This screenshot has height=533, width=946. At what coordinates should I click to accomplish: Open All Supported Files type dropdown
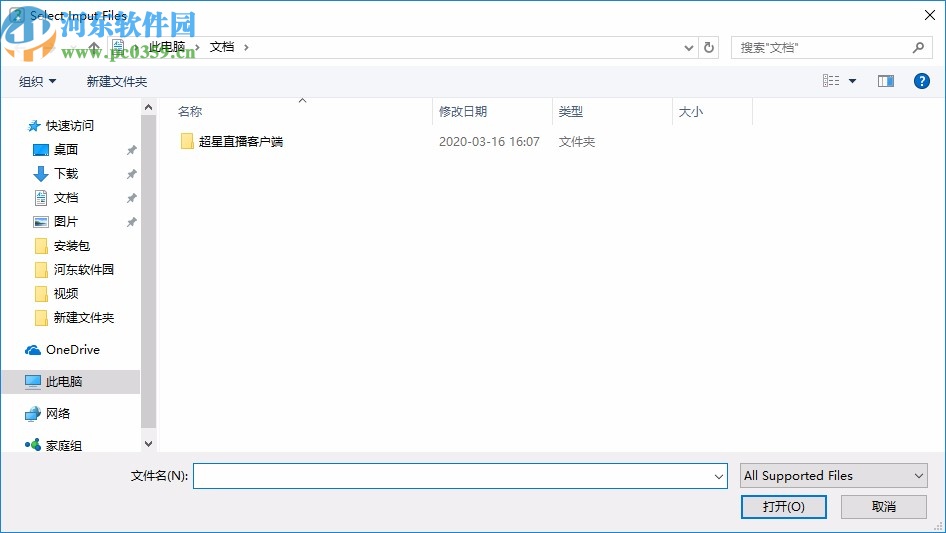833,476
